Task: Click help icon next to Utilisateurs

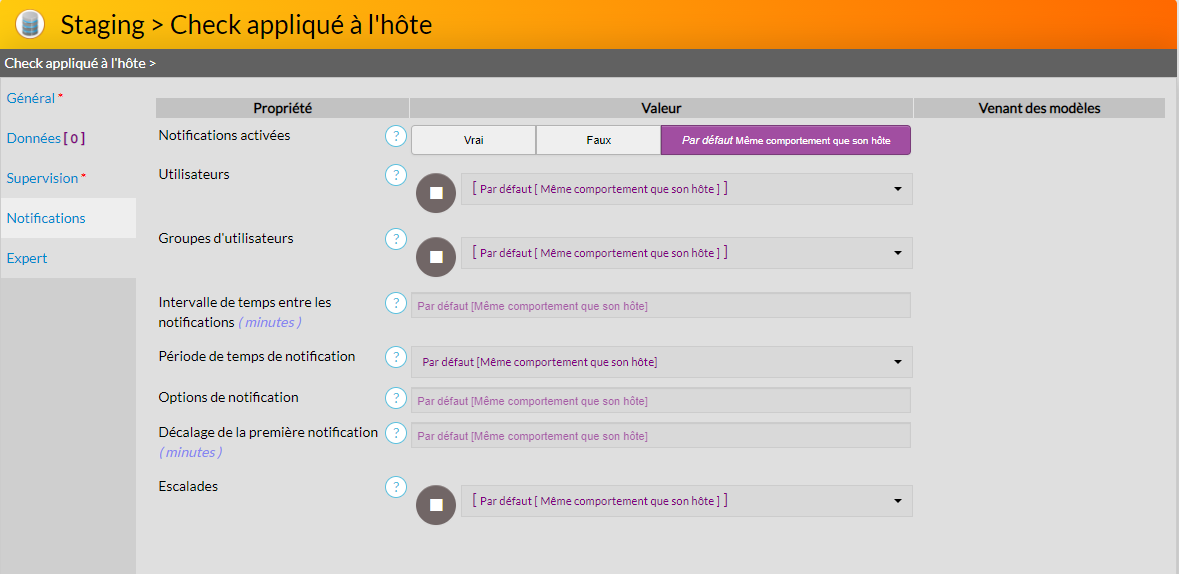Action: click(x=396, y=175)
